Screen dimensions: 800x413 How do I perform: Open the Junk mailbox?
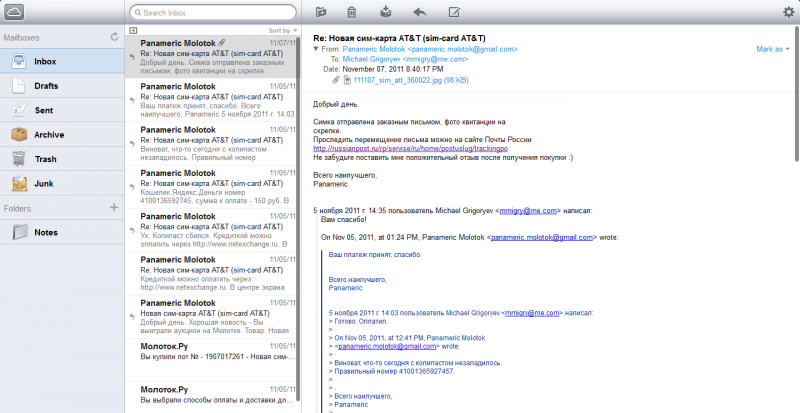(x=62, y=183)
